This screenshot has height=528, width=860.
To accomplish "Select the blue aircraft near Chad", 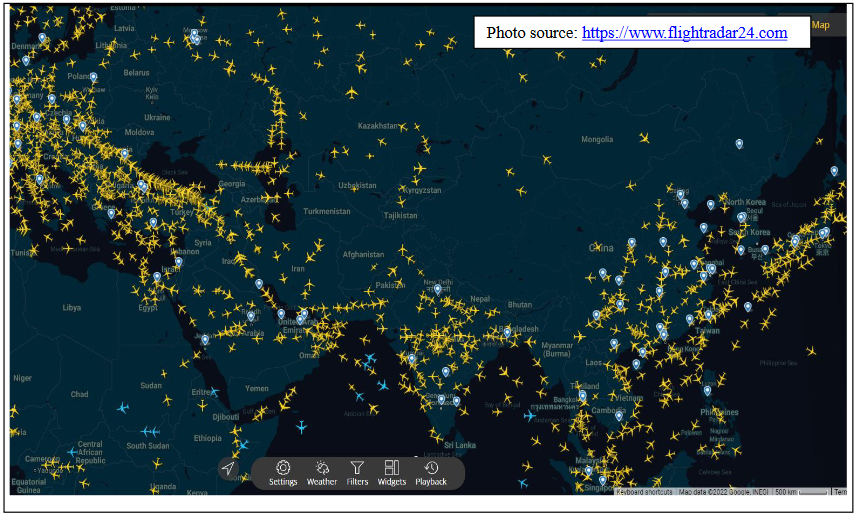I will 123,408.
